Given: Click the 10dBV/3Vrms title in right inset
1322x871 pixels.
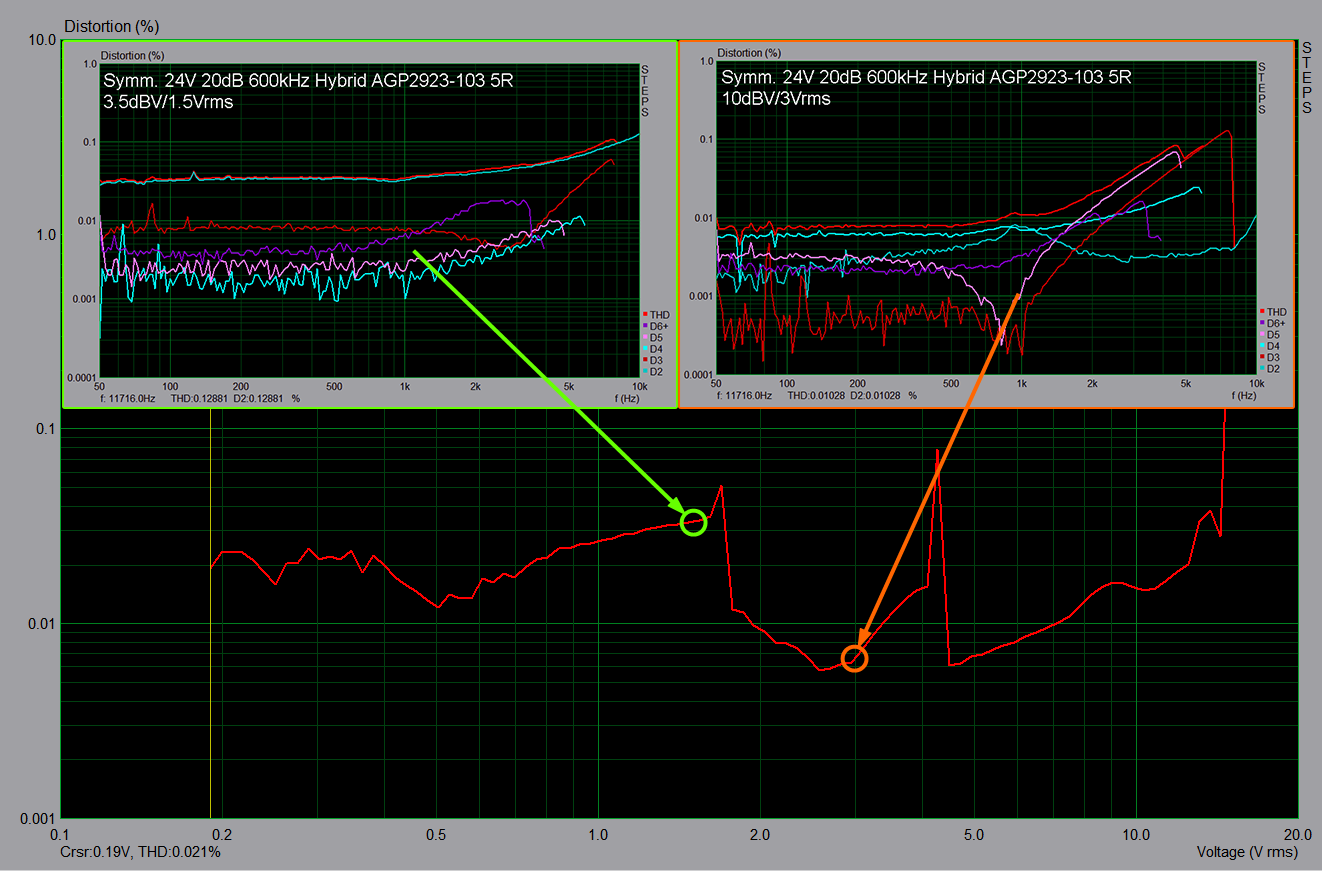Looking at the screenshot, I should 776,98.
